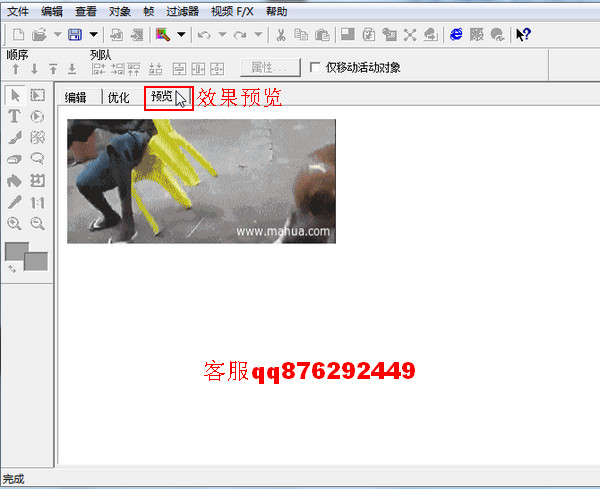
Task: Open the 对象 menu
Action: (x=120, y=12)
